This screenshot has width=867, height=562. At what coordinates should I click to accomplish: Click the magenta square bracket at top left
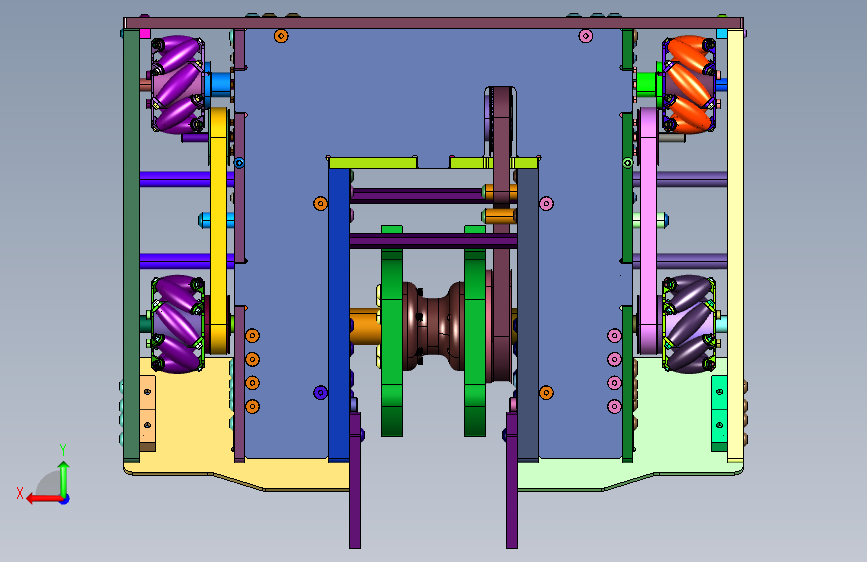145,34
